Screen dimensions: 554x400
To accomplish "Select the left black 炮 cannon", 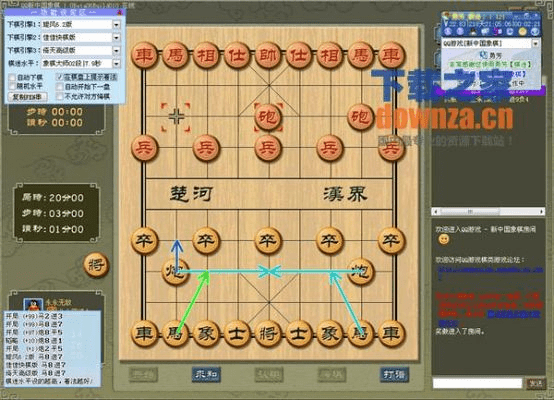I will click(176, 271).
